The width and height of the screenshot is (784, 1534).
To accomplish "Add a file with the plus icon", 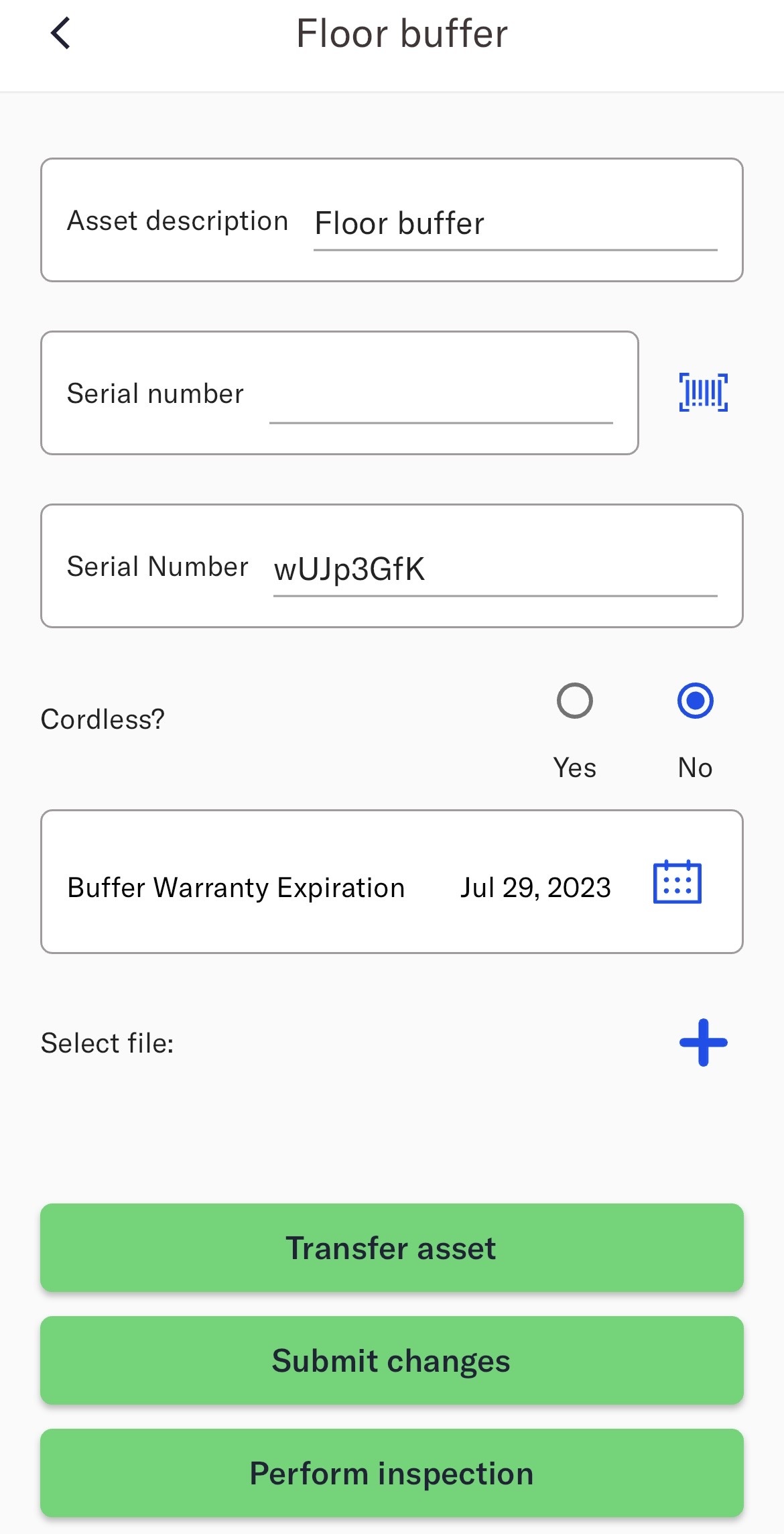I will point(703,1043).
